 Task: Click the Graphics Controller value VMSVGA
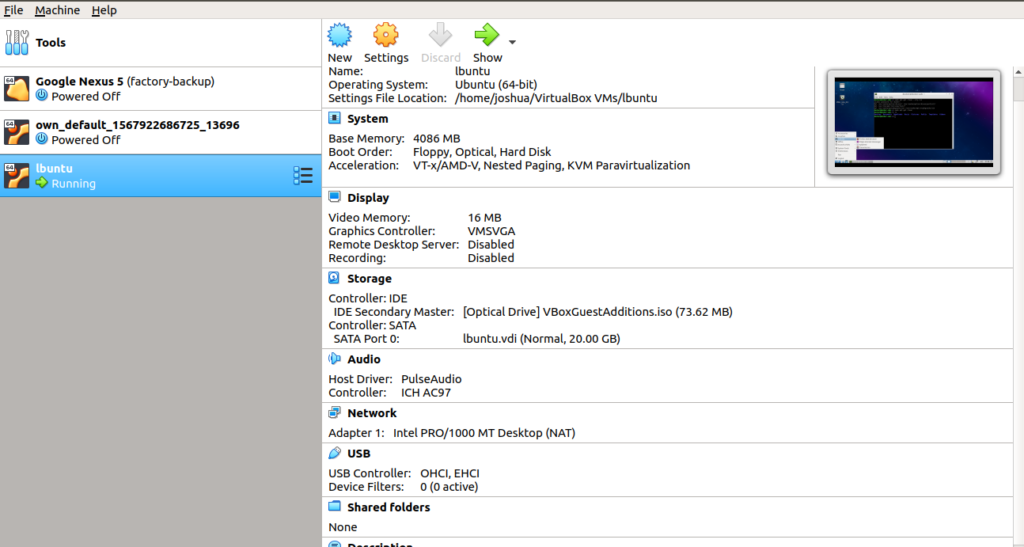491,231
